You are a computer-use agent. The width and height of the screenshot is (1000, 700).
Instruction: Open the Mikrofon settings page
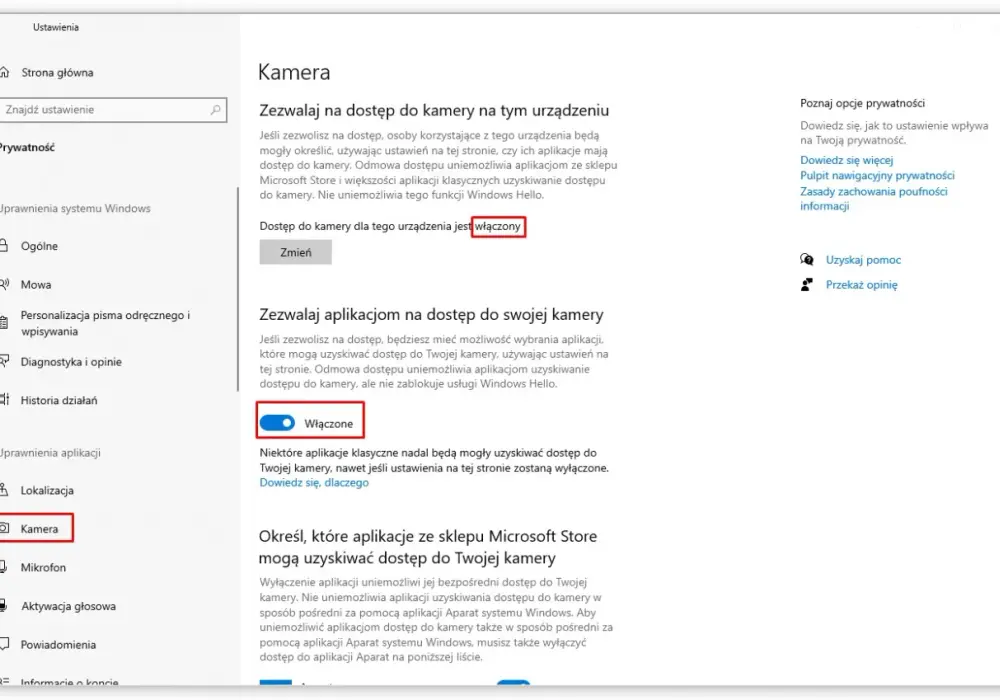[43, 567]
